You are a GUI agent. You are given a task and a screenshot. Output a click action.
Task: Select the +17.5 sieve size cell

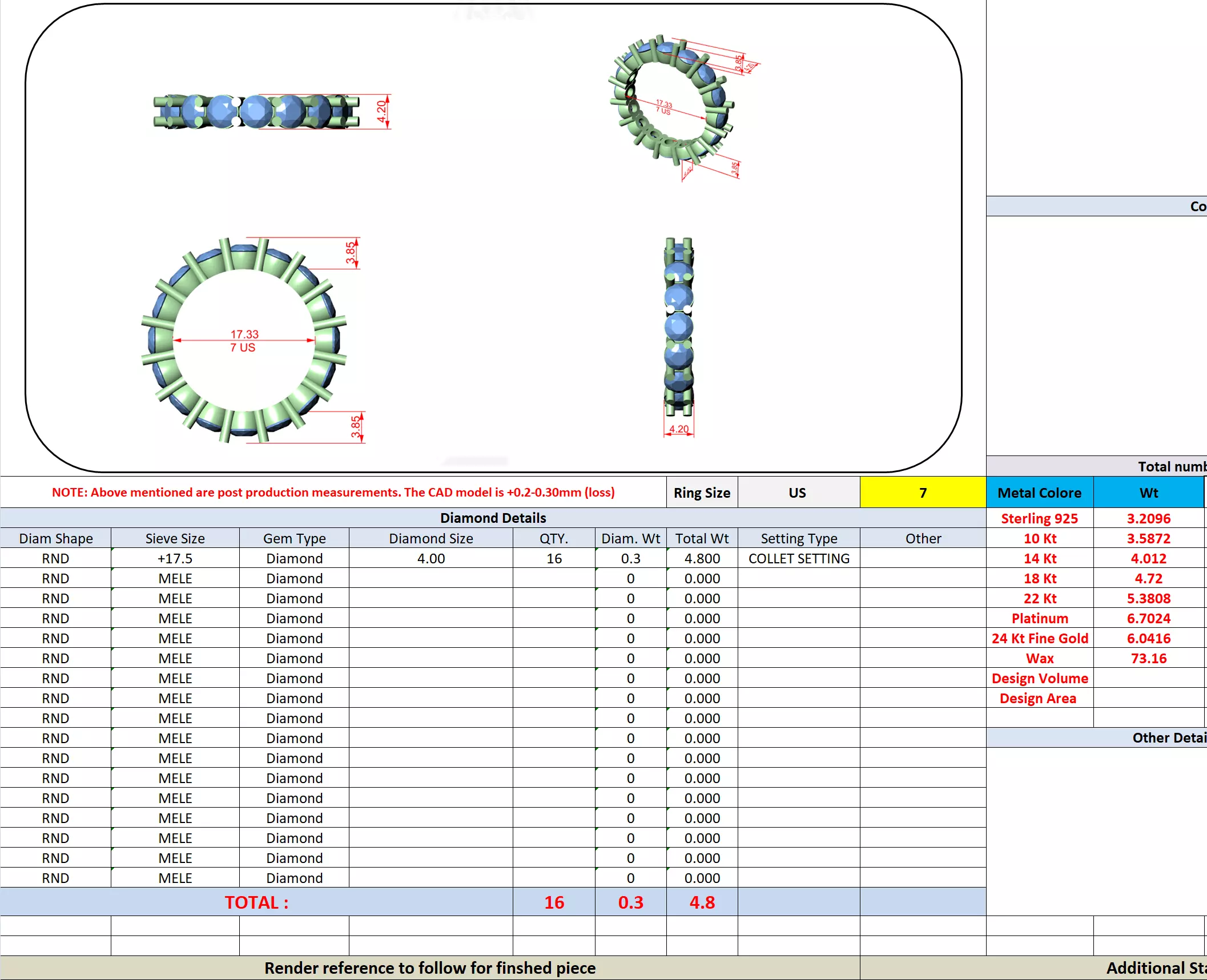175,558
